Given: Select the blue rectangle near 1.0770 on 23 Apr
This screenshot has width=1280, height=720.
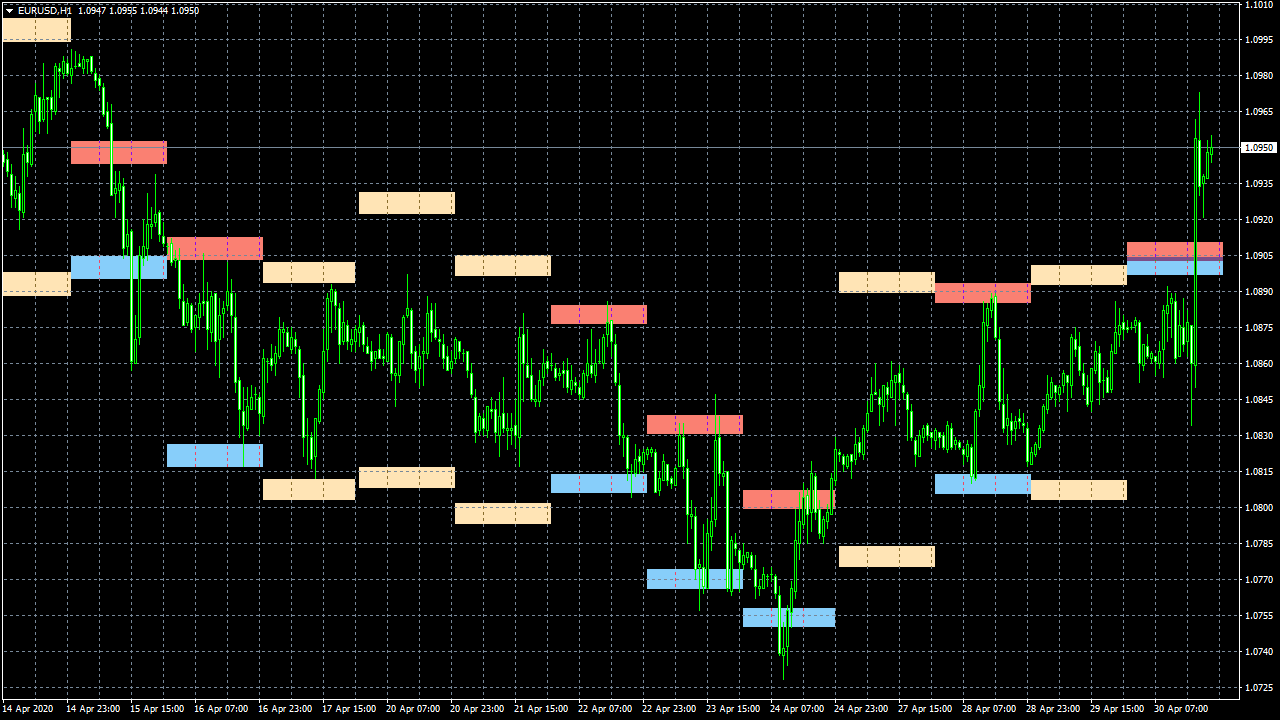Looking at the screenshot, I should coord(695,579).
